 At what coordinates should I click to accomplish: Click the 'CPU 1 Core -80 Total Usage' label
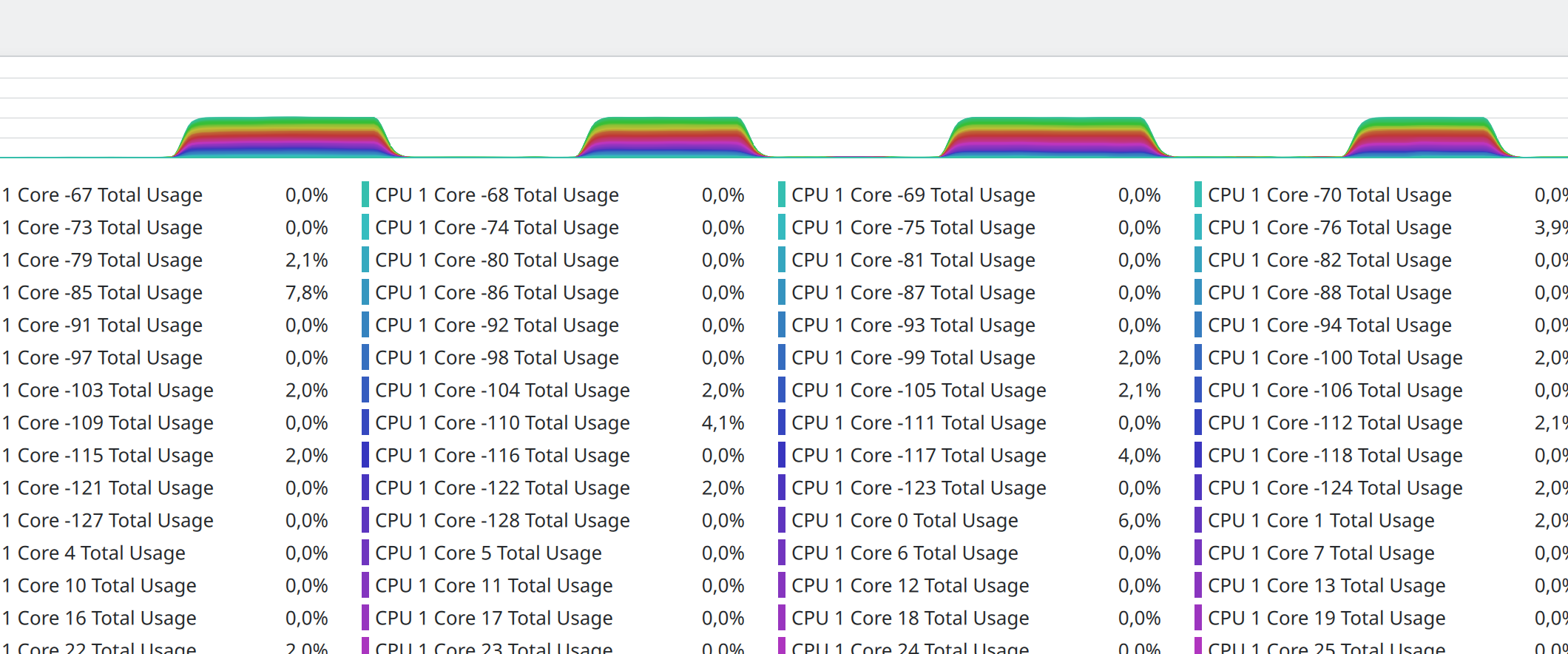coord(497,260)
